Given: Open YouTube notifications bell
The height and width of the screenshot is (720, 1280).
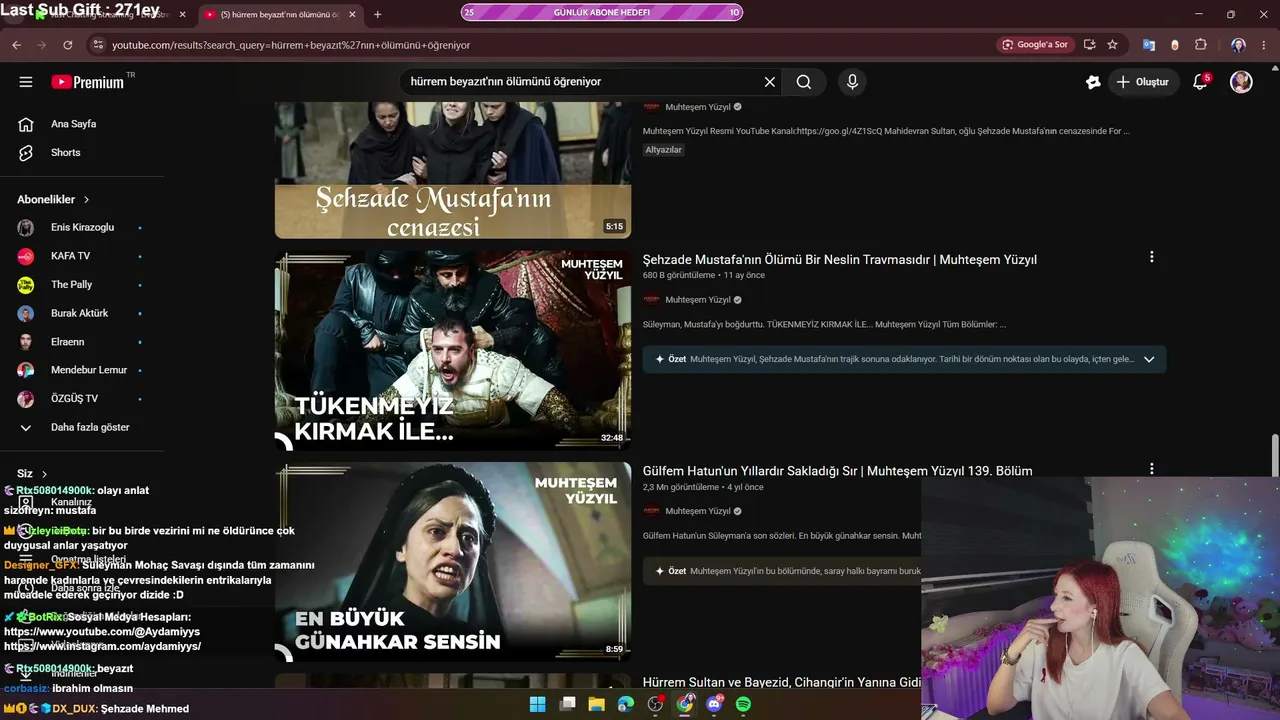Looking at the screenshot, I should click(1201, 82).
